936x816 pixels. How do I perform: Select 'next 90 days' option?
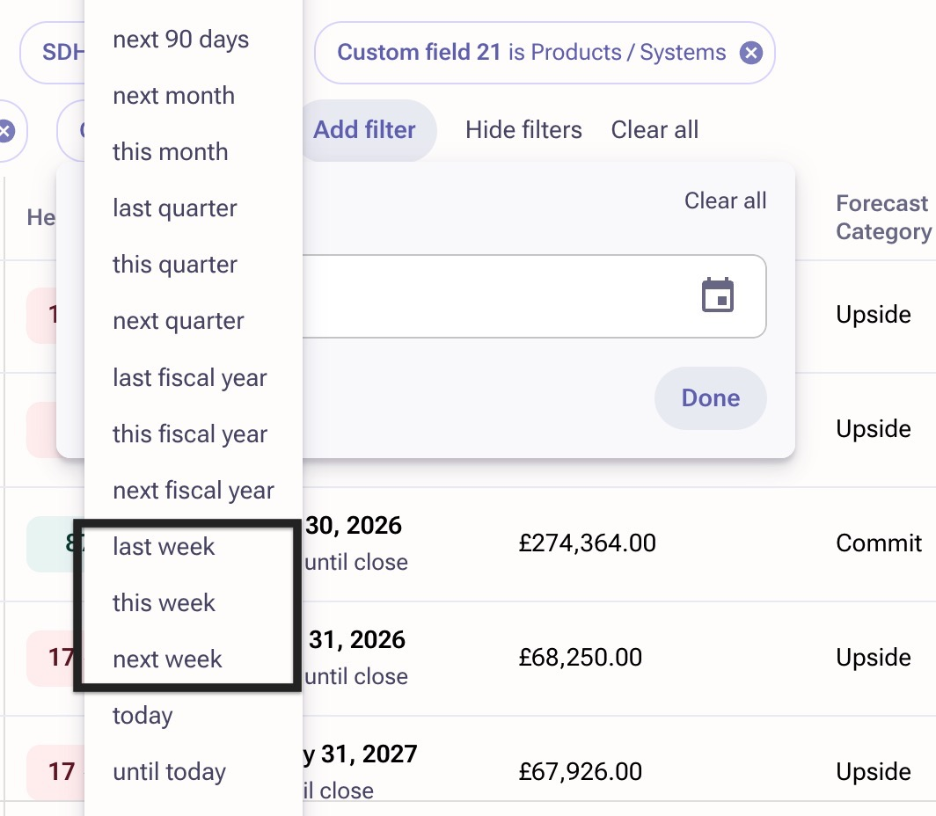pyautogui.click(x=181, y=40)
